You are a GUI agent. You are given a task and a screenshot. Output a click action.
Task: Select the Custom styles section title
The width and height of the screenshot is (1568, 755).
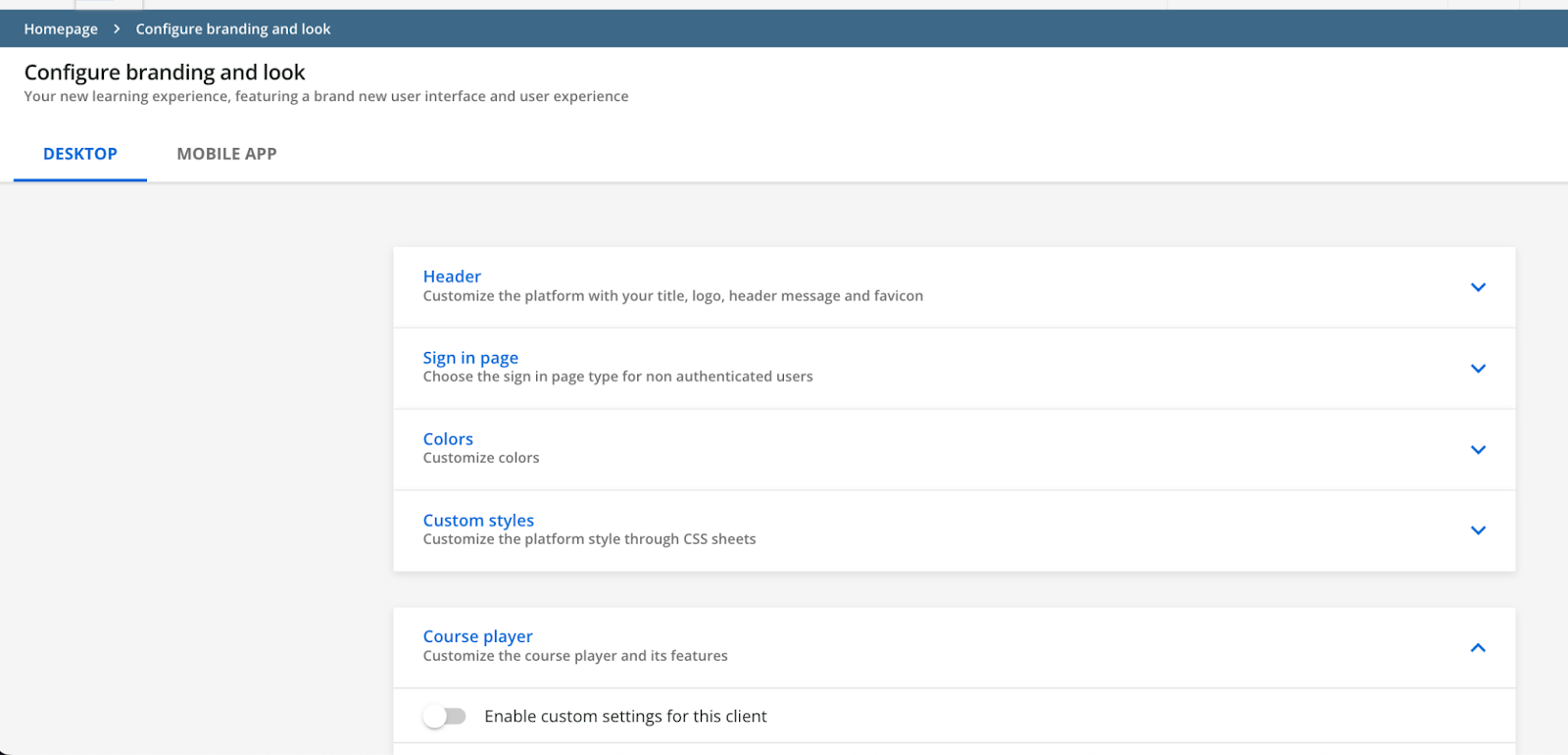pyautogui.click(x=478, y=521)
